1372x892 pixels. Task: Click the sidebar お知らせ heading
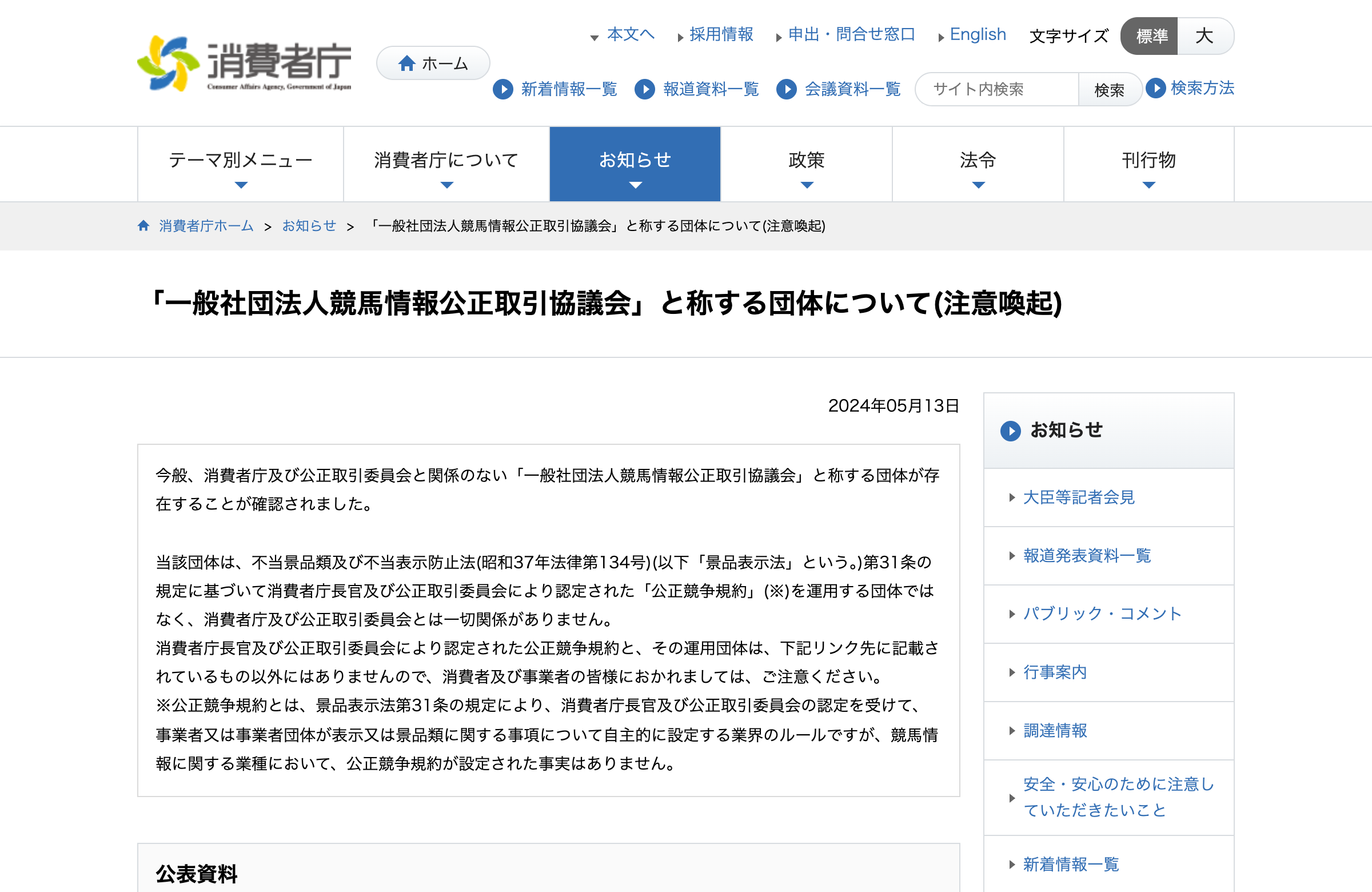click(1066, 430)
